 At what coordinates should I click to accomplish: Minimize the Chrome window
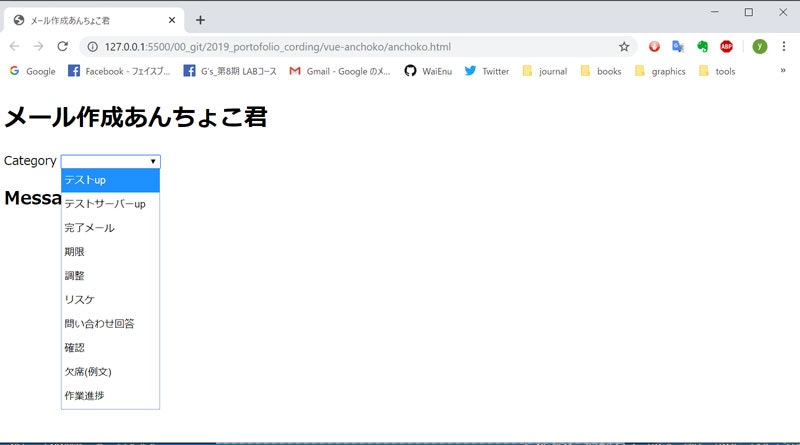[714, 12]
